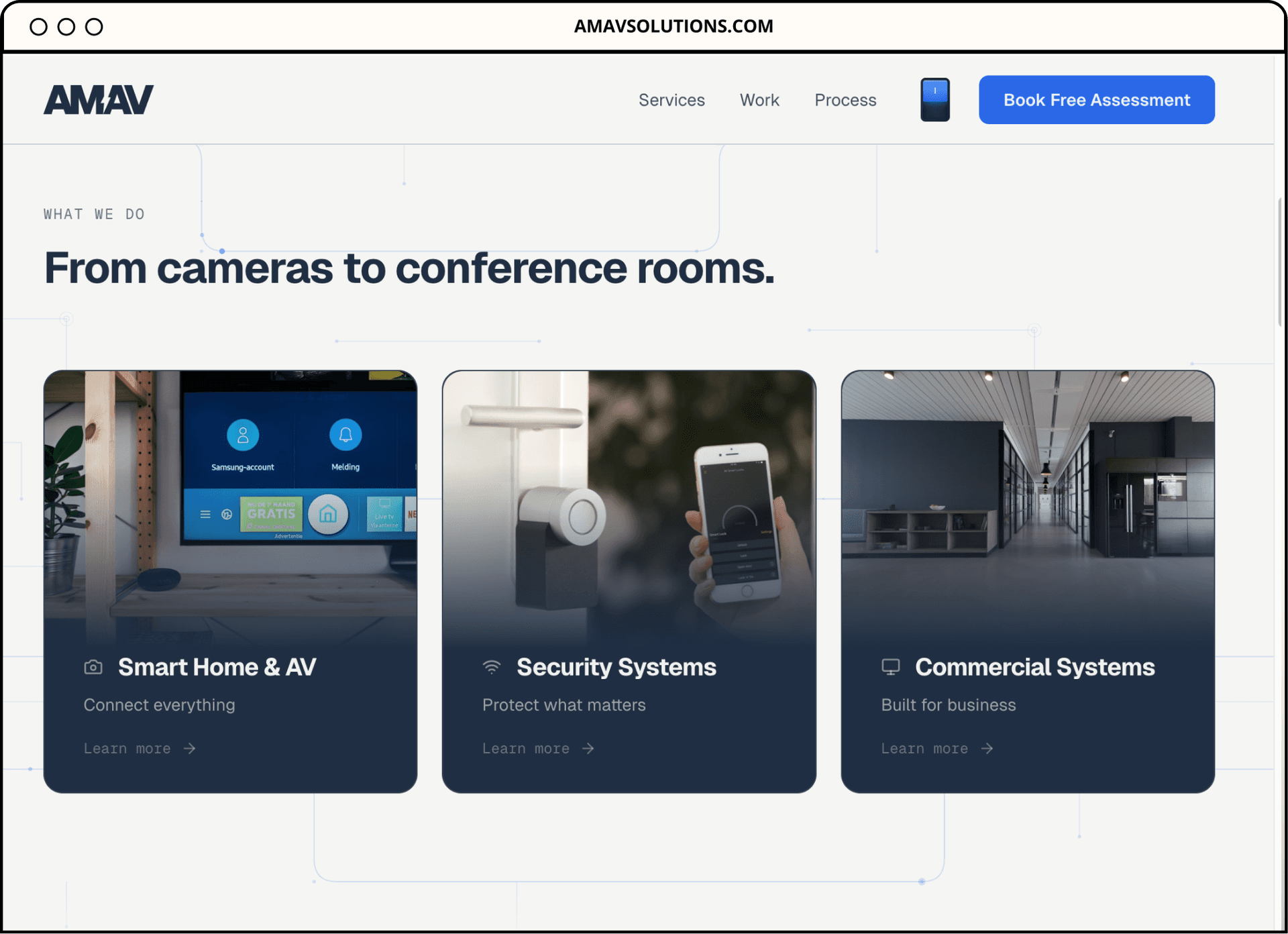Click the camera icon beside Smart Home & AV
The width and height of the screenshot is (1288, 934).
pos(93,667)
